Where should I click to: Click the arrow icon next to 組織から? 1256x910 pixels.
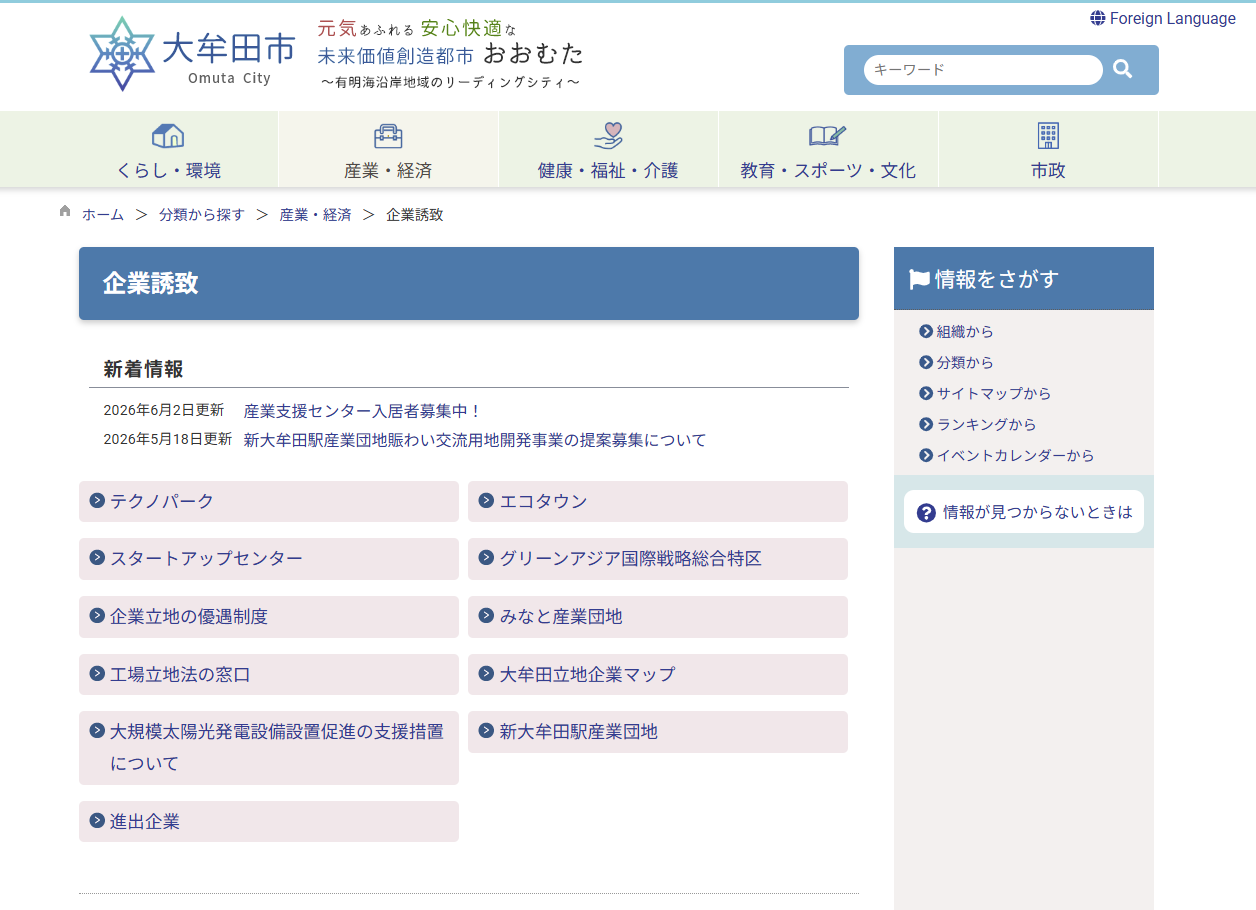pos(926,331)
